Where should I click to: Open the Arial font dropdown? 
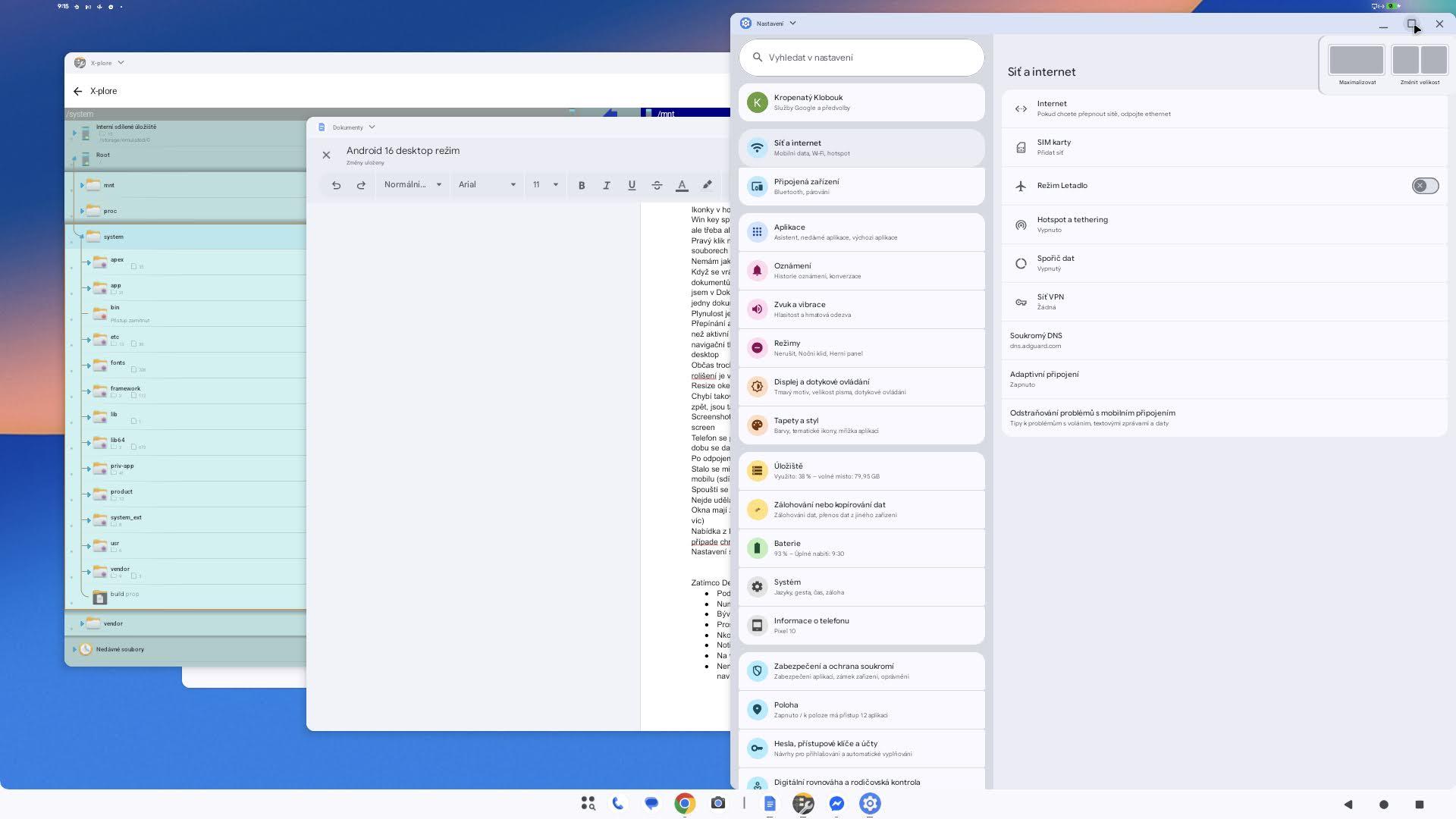[x=487, y=185]
